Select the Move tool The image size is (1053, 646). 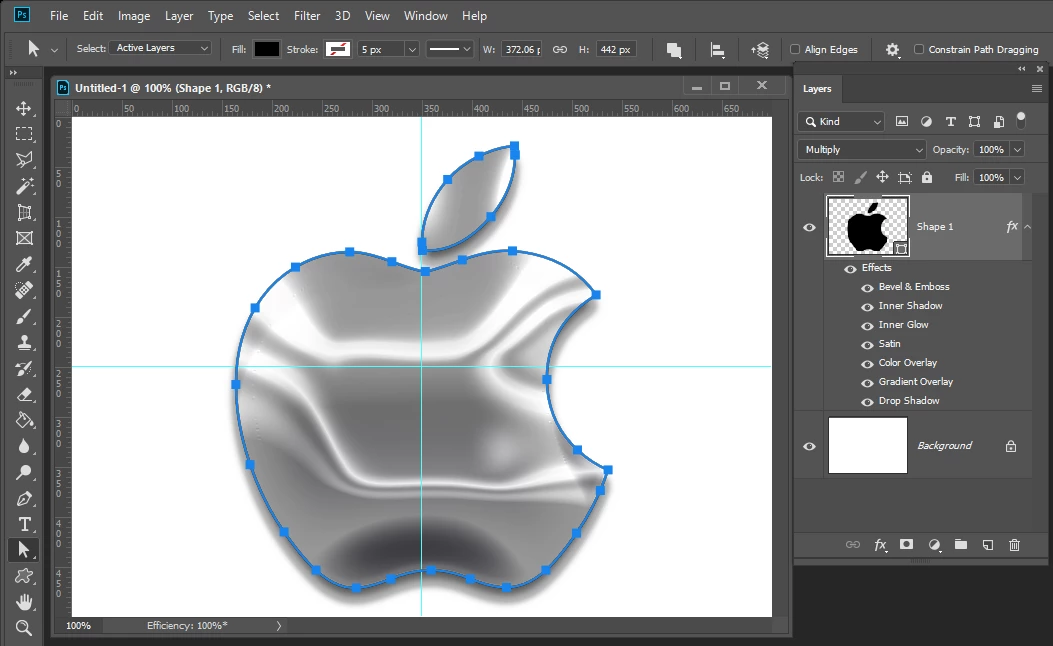24,108
